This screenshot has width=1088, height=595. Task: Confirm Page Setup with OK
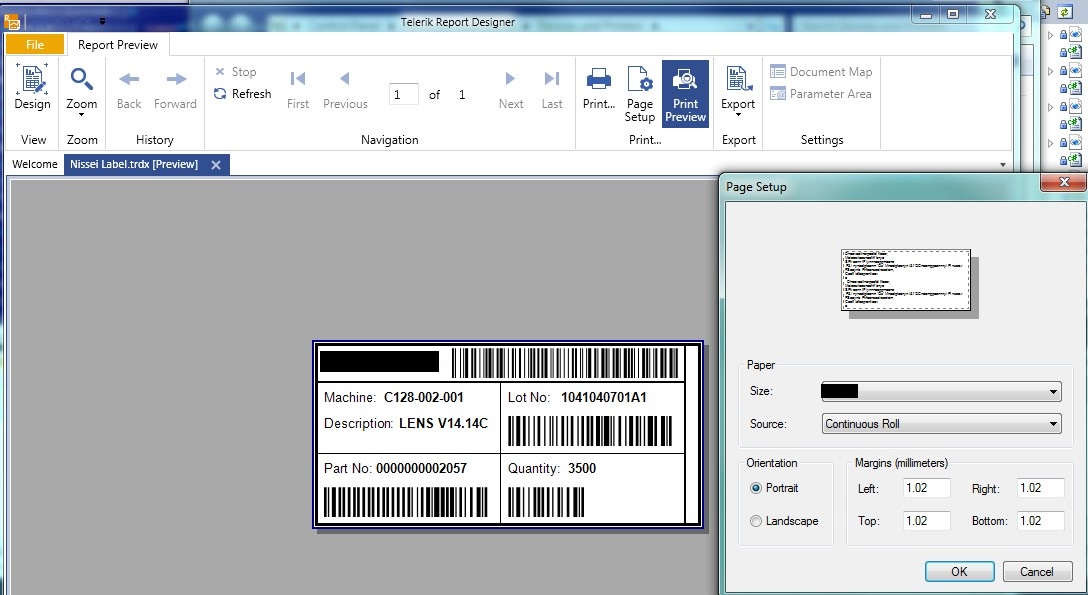click(960, 571)
